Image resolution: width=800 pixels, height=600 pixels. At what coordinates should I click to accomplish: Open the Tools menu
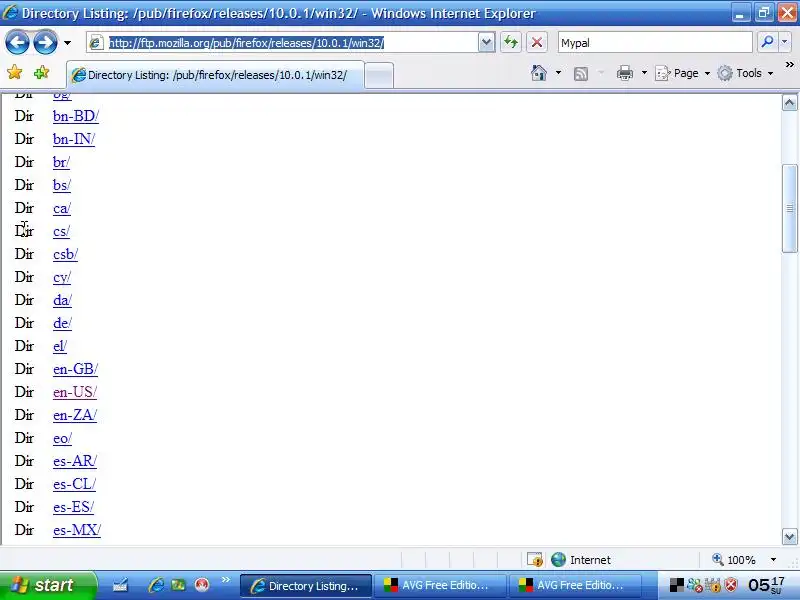[745, 73]
